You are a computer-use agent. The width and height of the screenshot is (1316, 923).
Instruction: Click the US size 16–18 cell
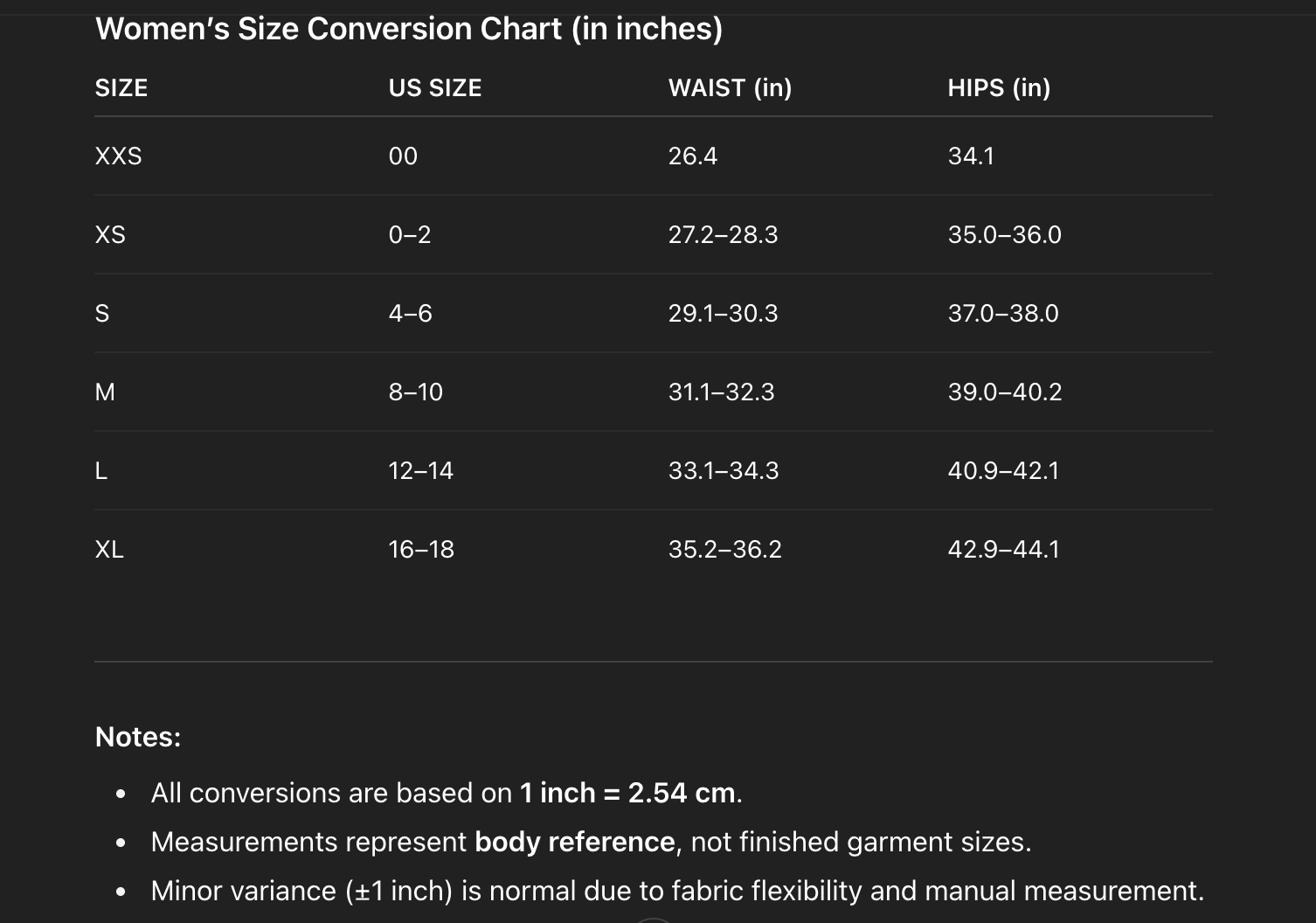421,550
